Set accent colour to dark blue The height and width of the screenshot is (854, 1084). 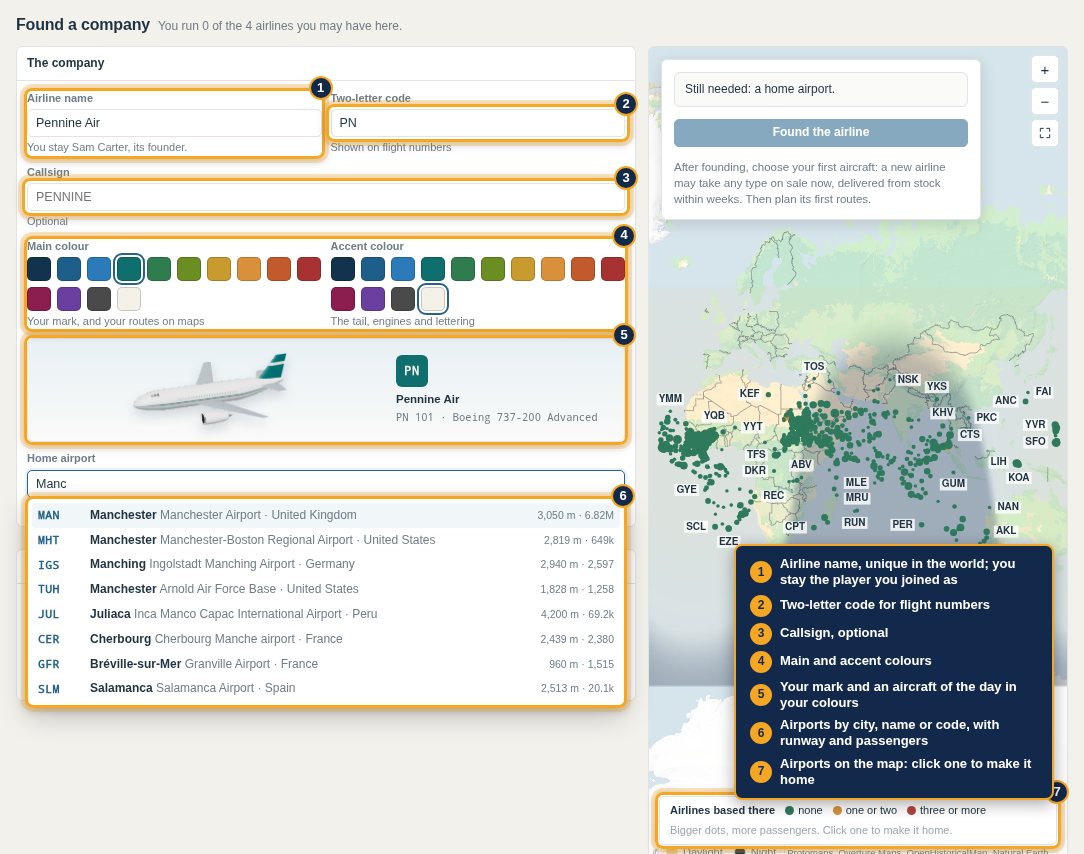tap(373, 269)
